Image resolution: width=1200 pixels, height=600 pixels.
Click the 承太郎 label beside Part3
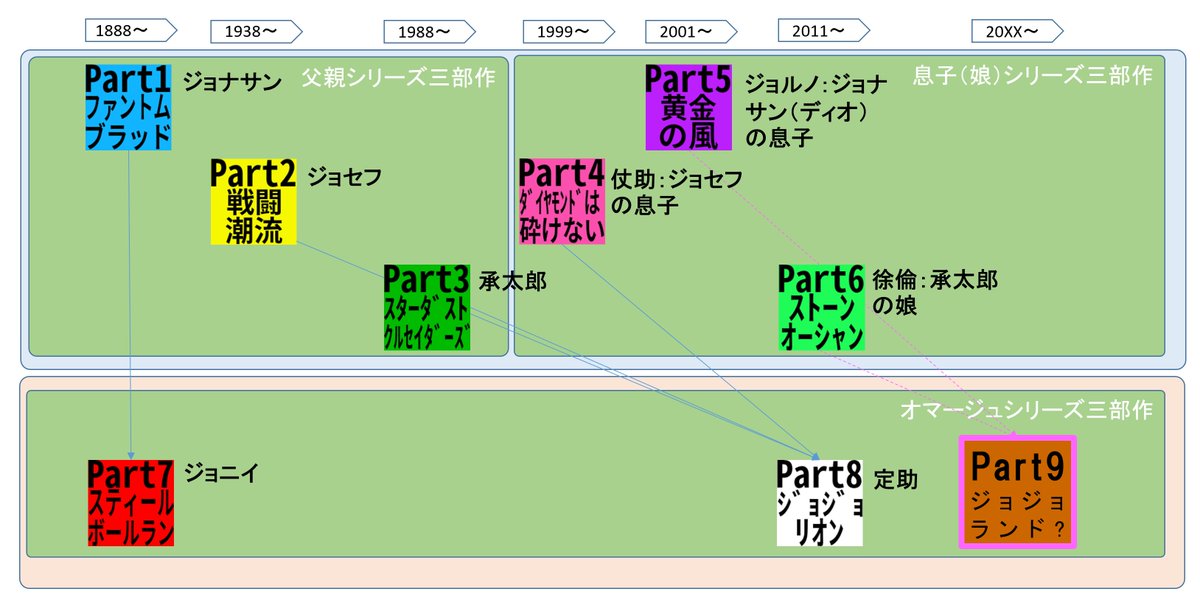pyautogui.click(x=513, y=281)
